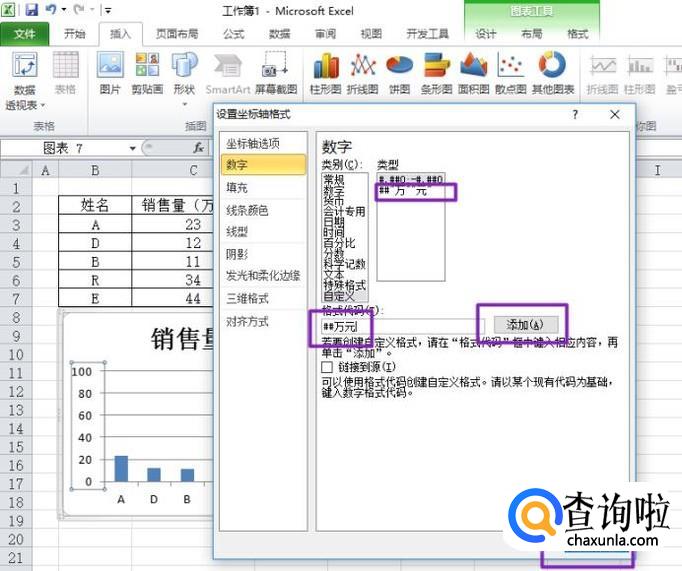The image size is (682, 571).
Task: Expand the Shapes dropdown arrow
Action: click(x=184, y=104)
